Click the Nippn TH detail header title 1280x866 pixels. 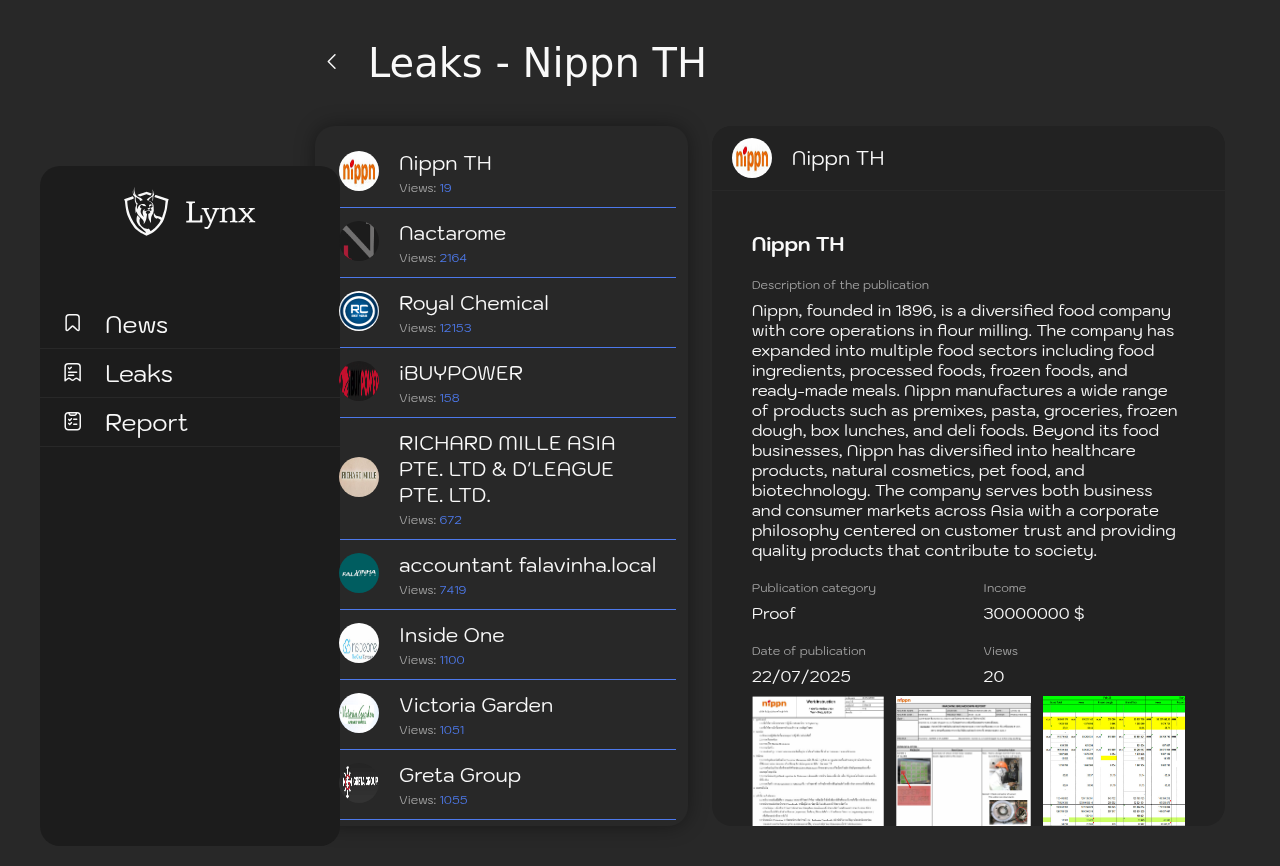click(x=838, y=158)
